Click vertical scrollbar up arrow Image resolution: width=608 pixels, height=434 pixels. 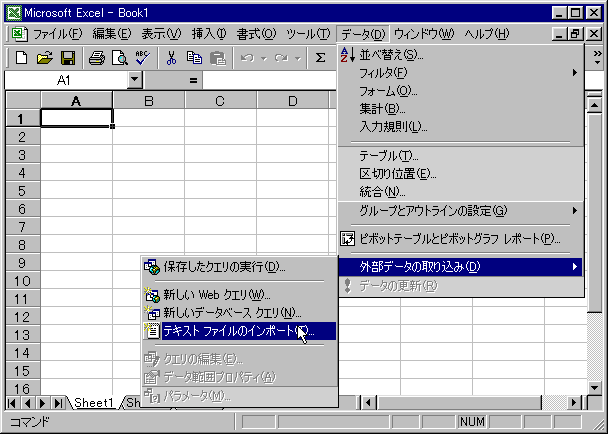click(x=594, y=105)
